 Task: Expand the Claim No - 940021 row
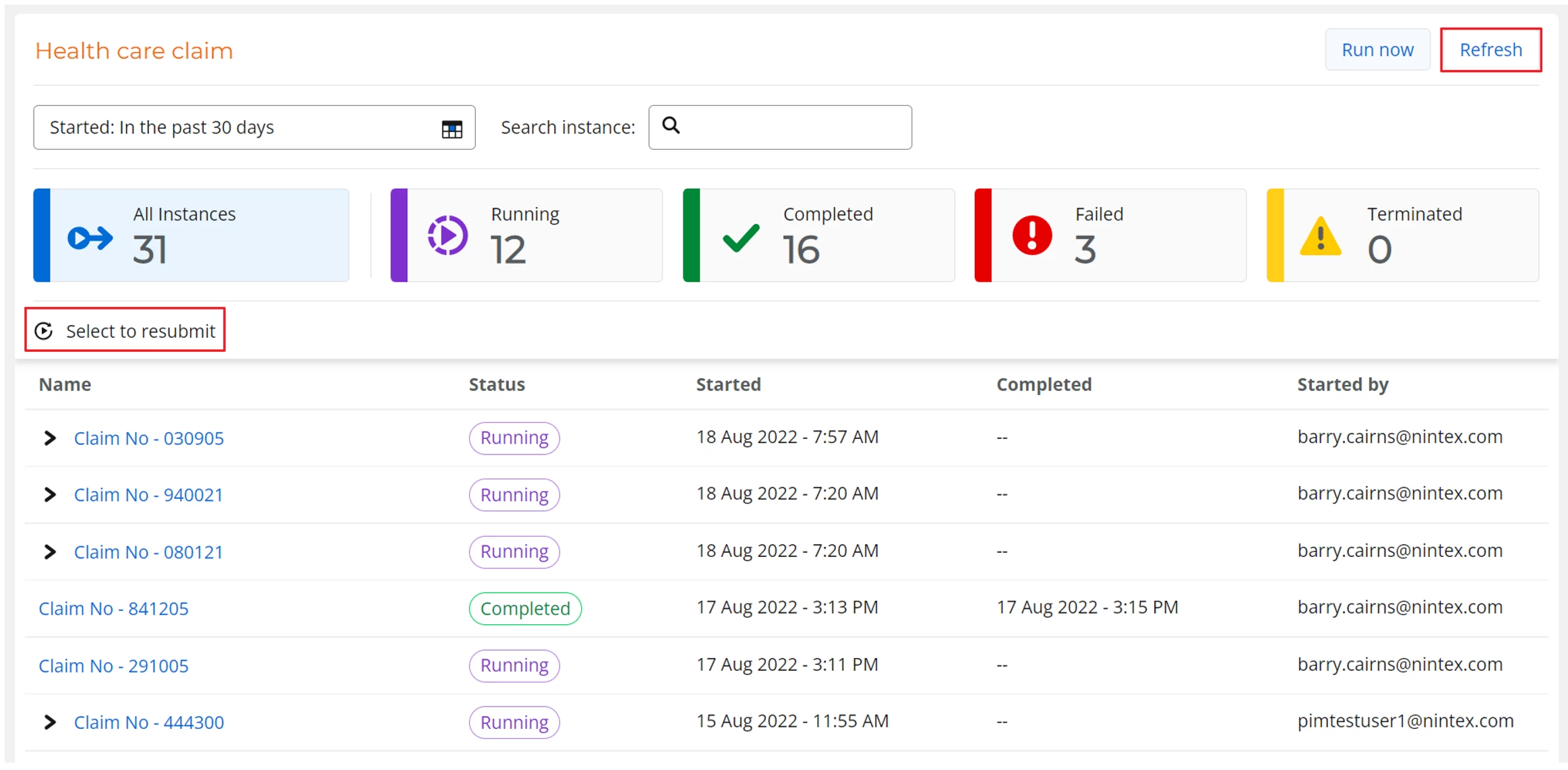point(50,495)
